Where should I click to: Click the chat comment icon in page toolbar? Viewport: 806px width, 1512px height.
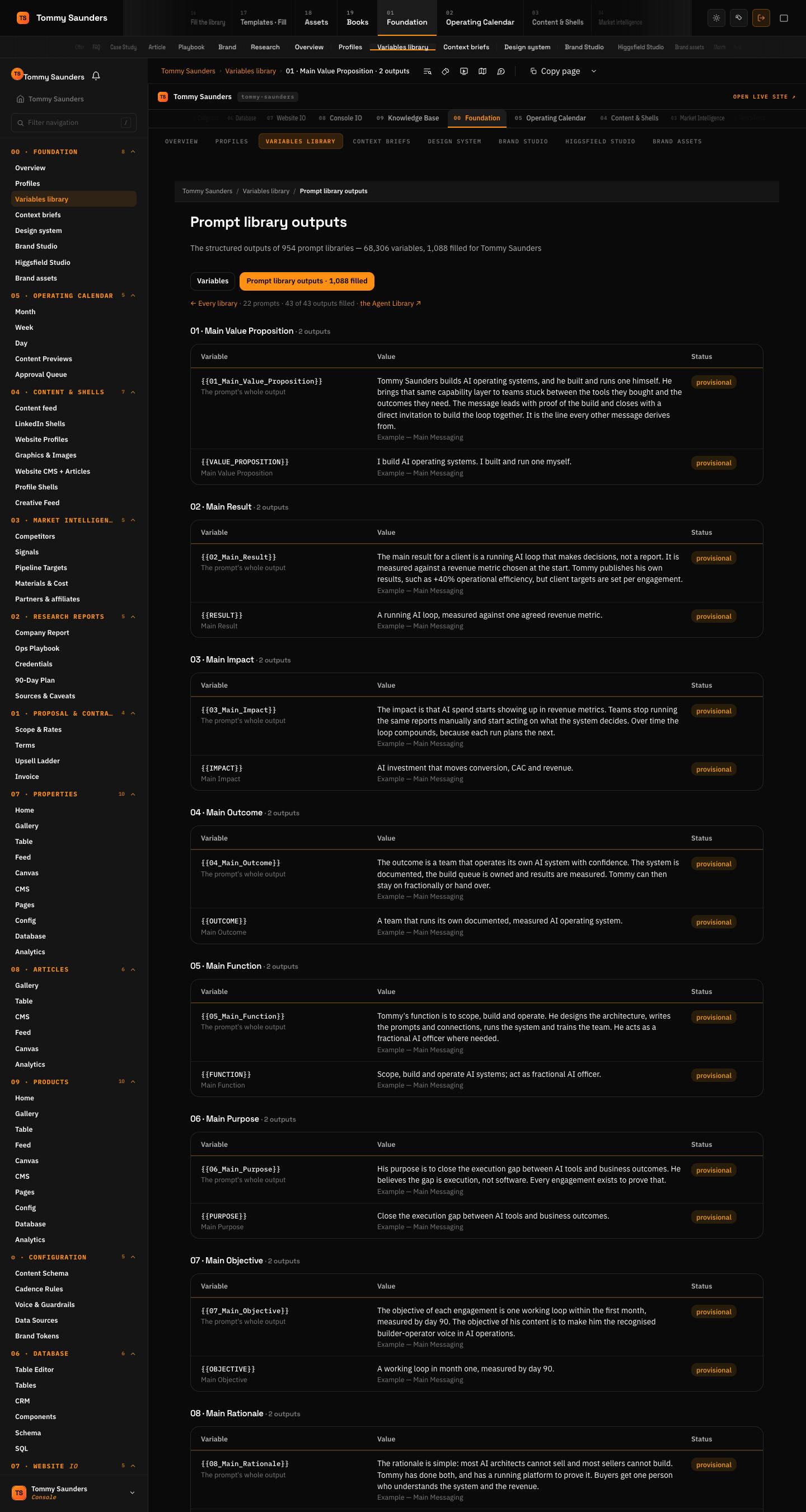[501, 71]
